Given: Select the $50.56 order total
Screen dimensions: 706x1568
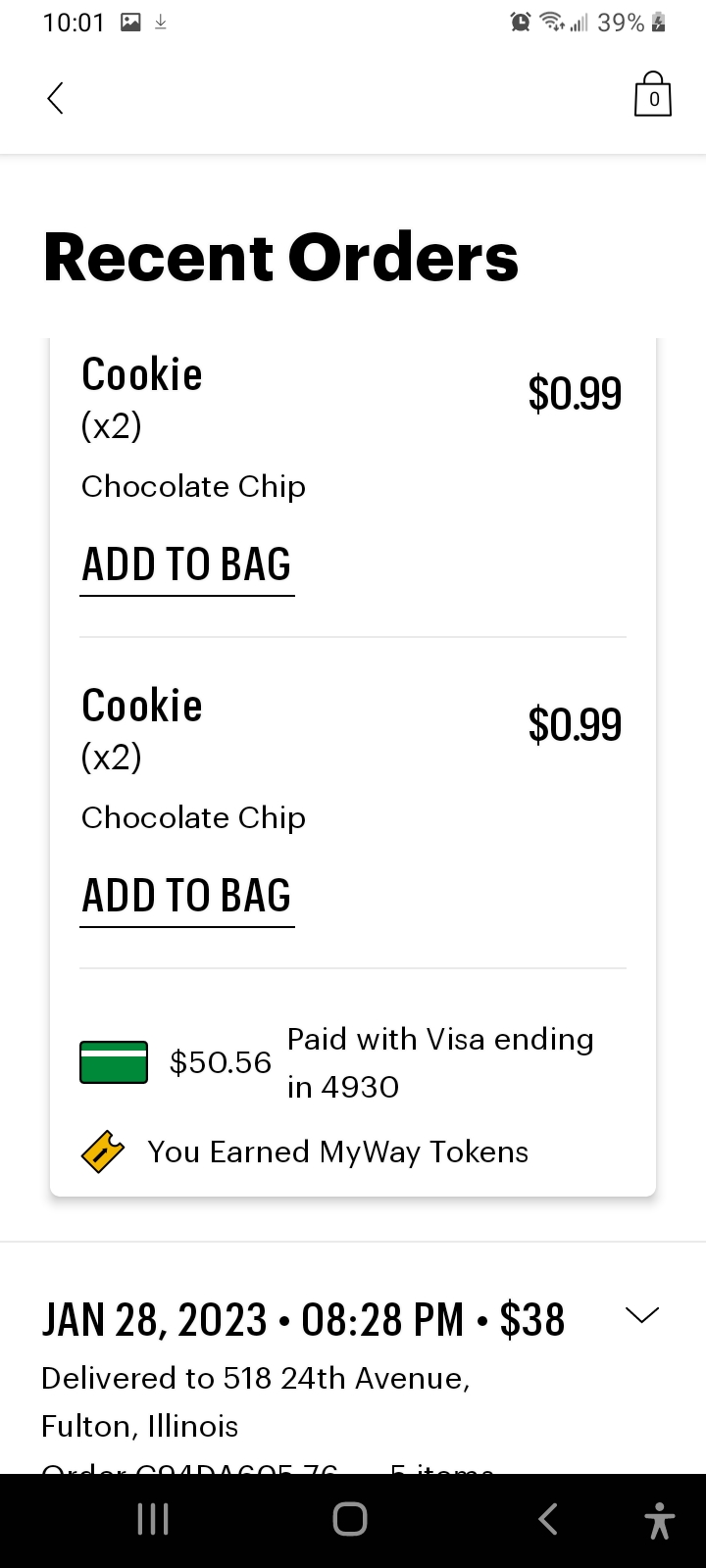Looking at the screenshot, I should (220, 1062).
